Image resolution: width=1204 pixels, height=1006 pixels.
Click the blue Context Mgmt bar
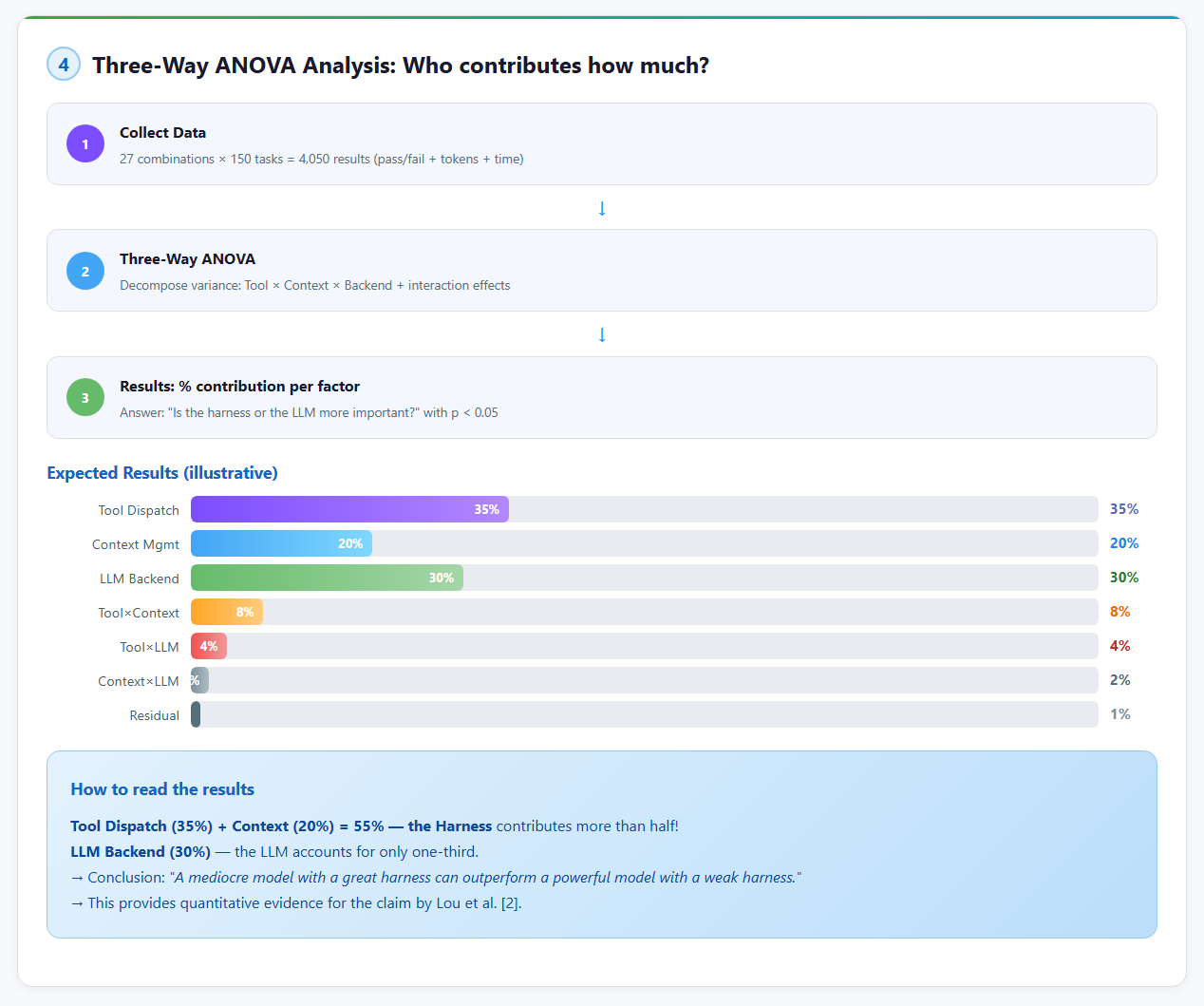(281, 543)
